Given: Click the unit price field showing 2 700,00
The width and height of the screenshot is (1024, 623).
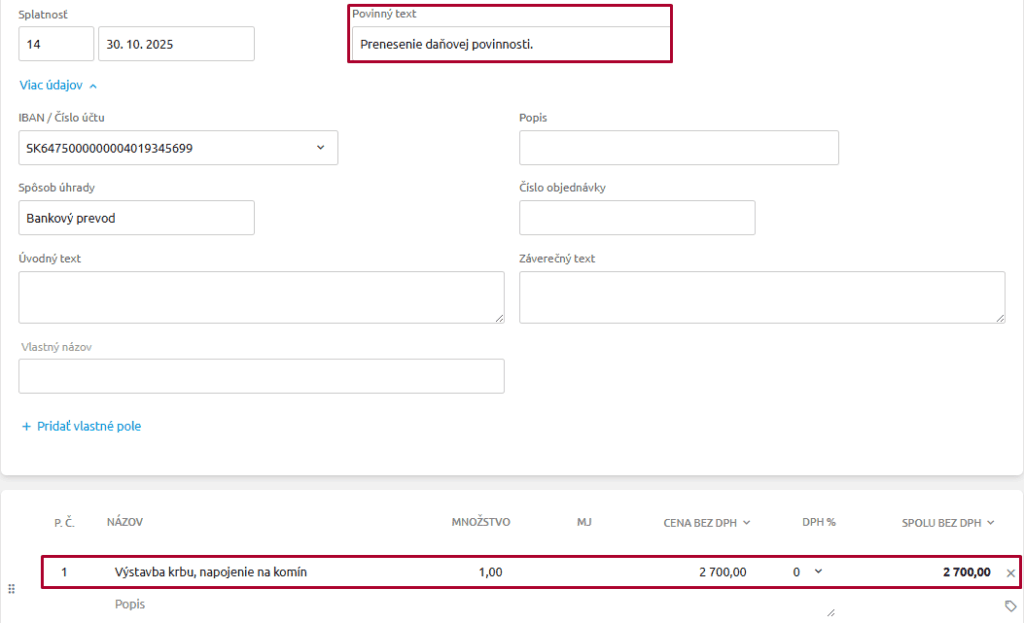Looking at the screenshot, I should click(x=700, y=572).
